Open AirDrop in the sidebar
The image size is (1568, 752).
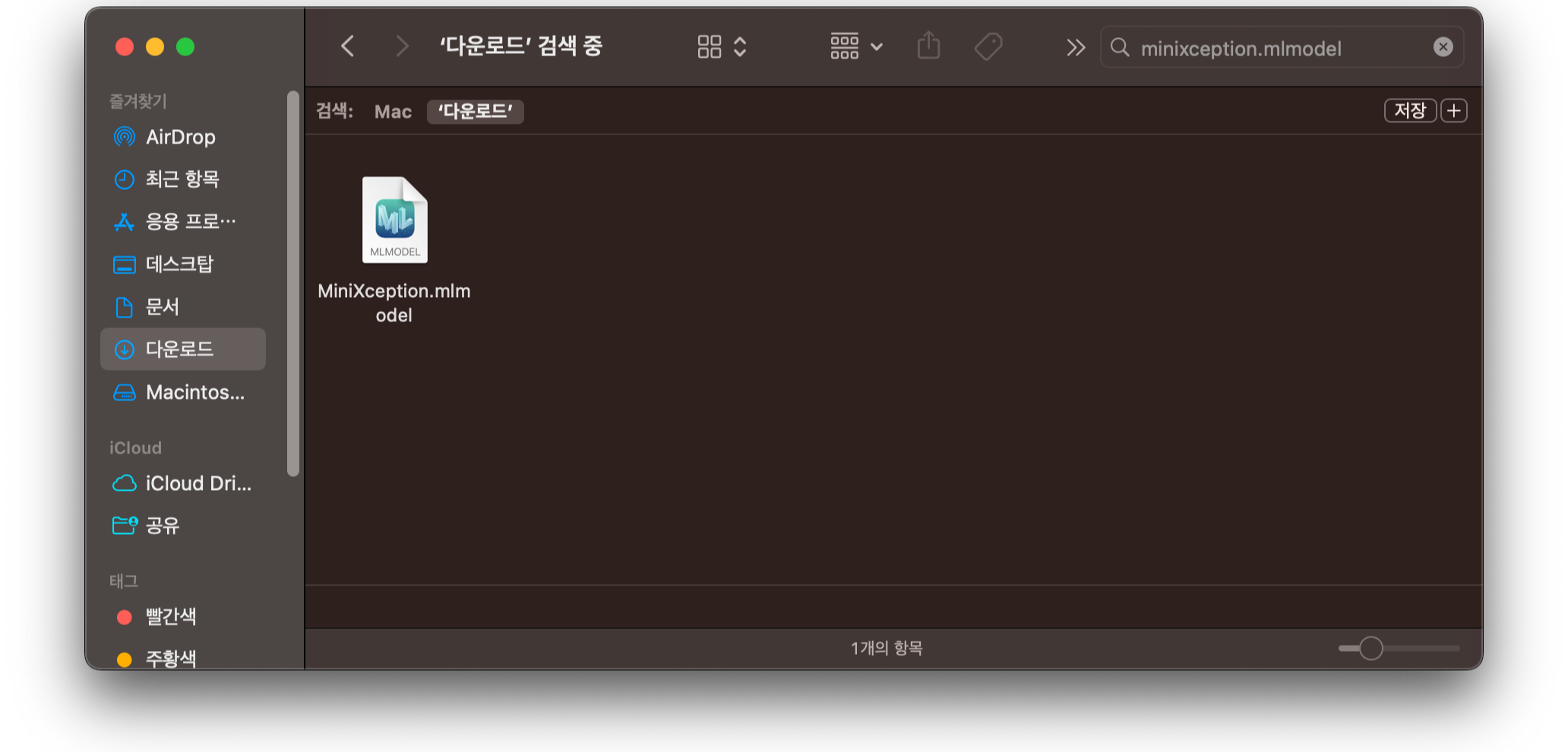(x=182, y=137)
